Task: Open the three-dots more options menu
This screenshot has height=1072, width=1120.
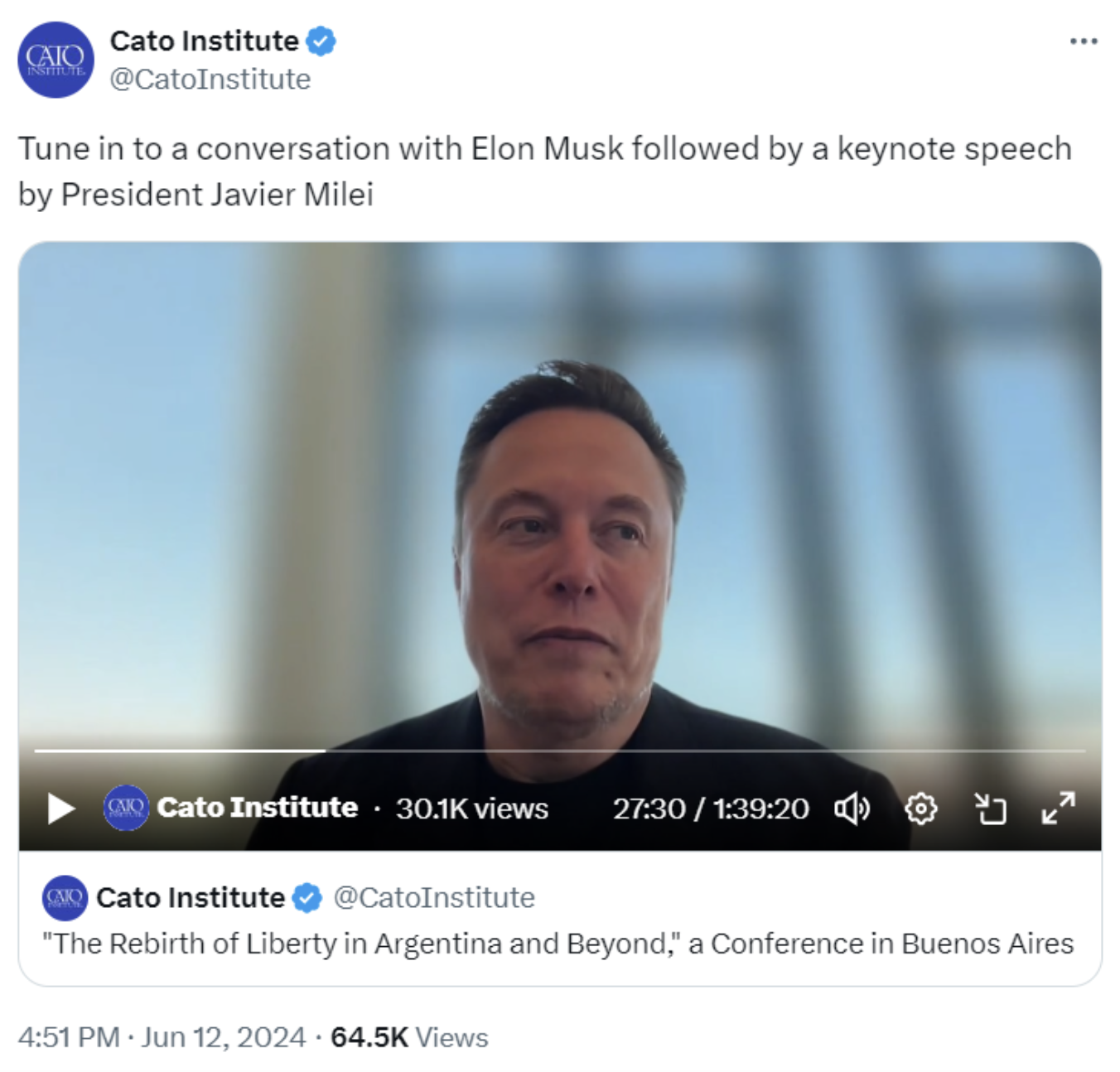Action: click(x=1084, y=41)
